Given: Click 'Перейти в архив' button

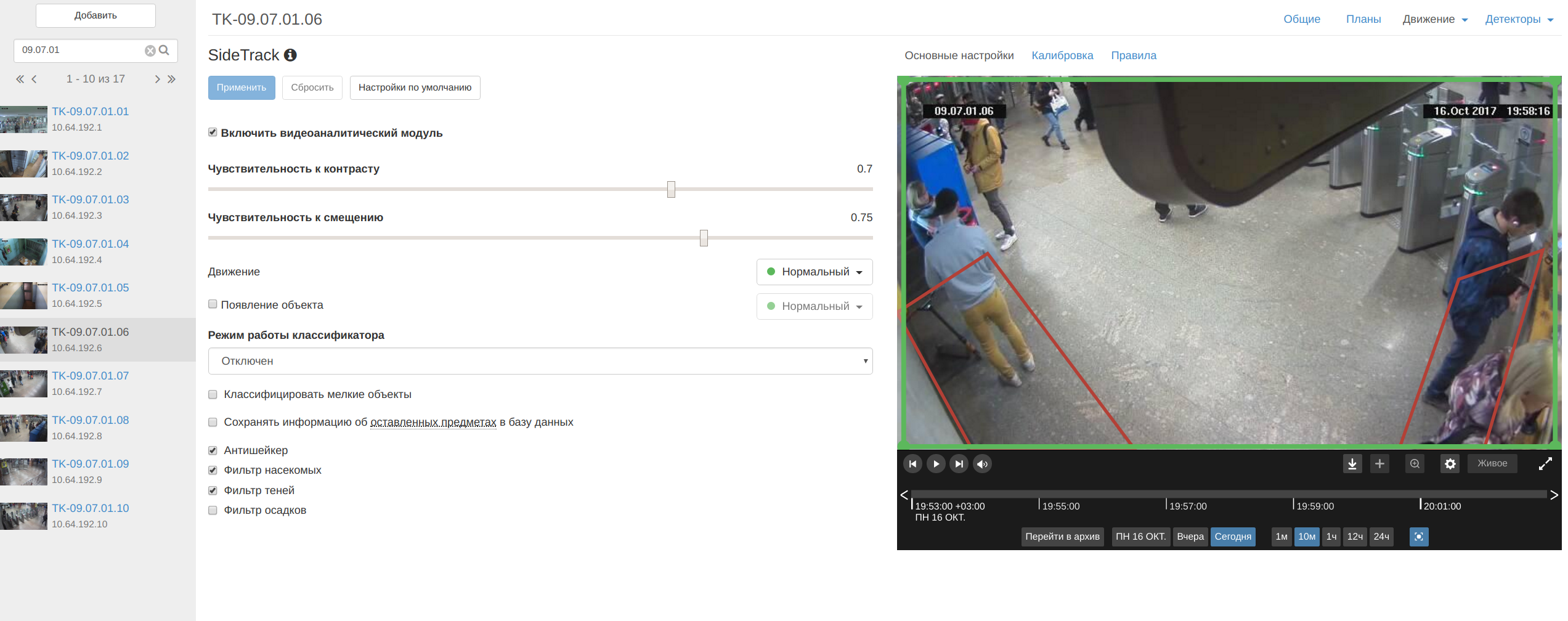Looking at the screenshot, I should (x=1062, y=537).
